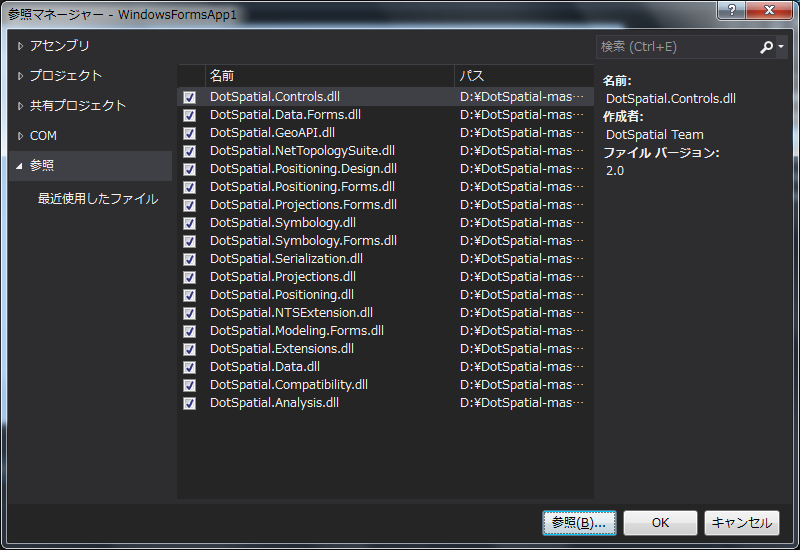Sort by 名前 column header
Viewport: 800px width, 550px height.
[330, 76]
